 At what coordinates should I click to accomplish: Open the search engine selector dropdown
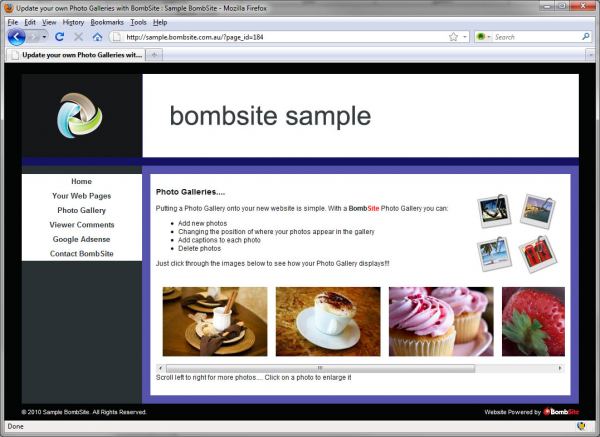point(483,37)
